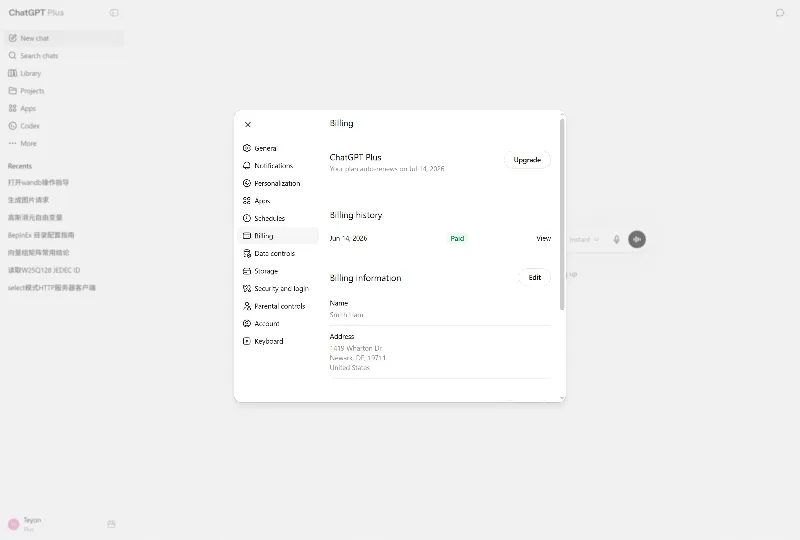
Task: Open Data controls settings tab
Action: click(278, 253)
